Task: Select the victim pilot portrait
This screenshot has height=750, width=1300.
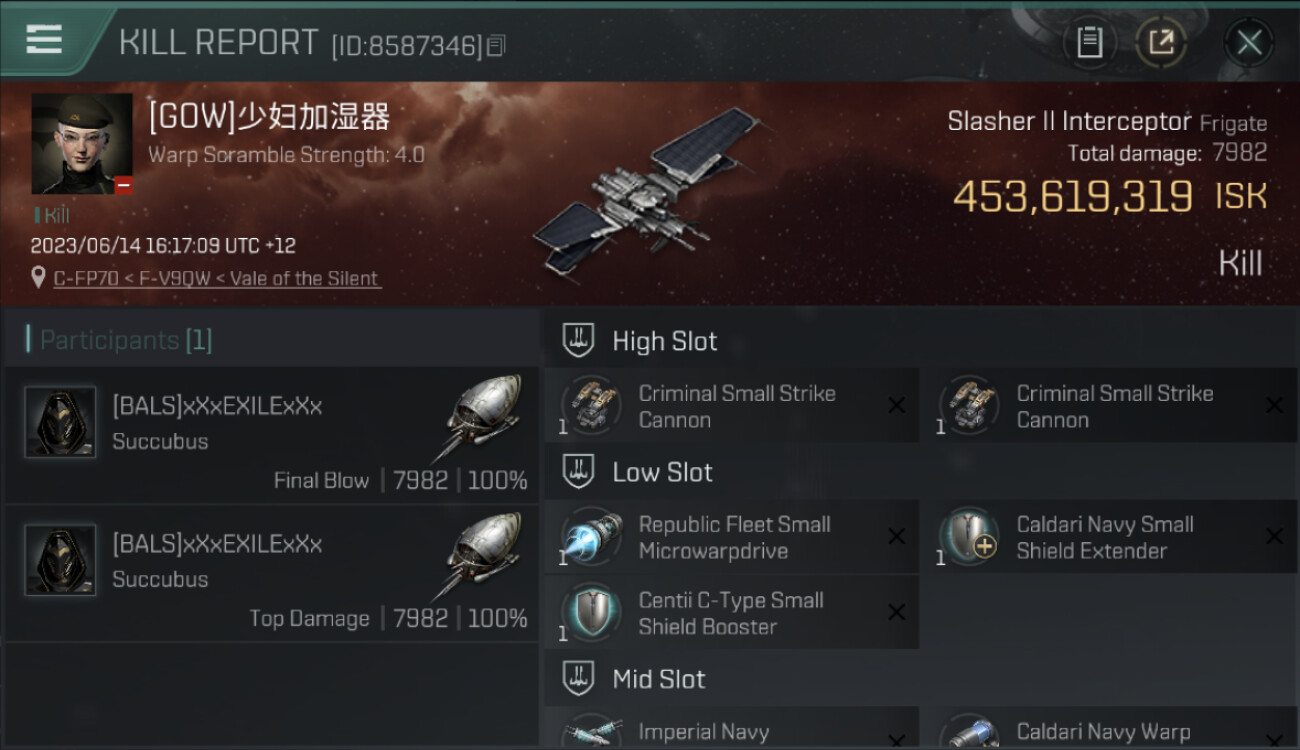Action: (82, 144)
